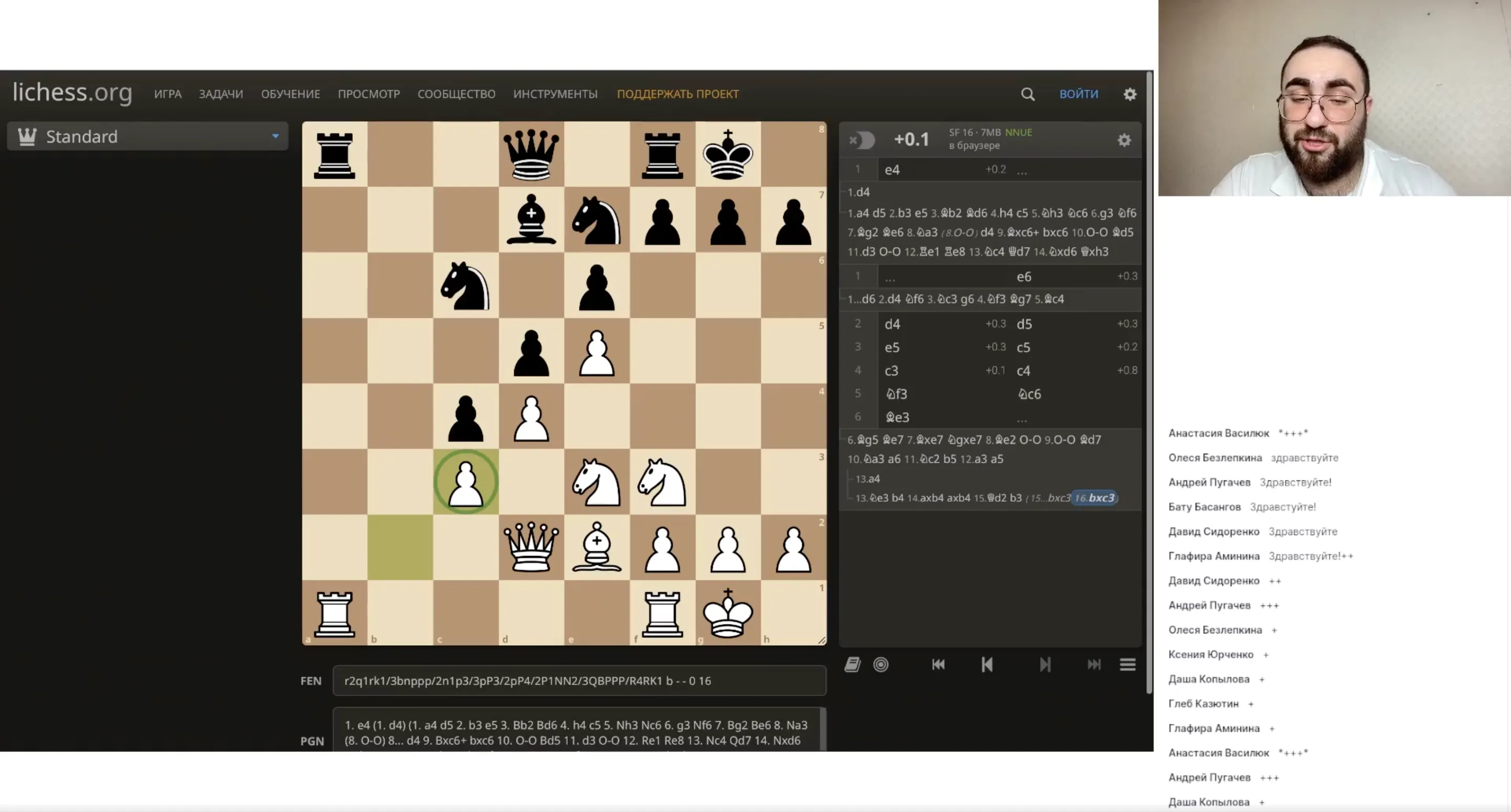Click inside the FEN input field
Screen dimensions: 1511x812
tap(579, 681)
